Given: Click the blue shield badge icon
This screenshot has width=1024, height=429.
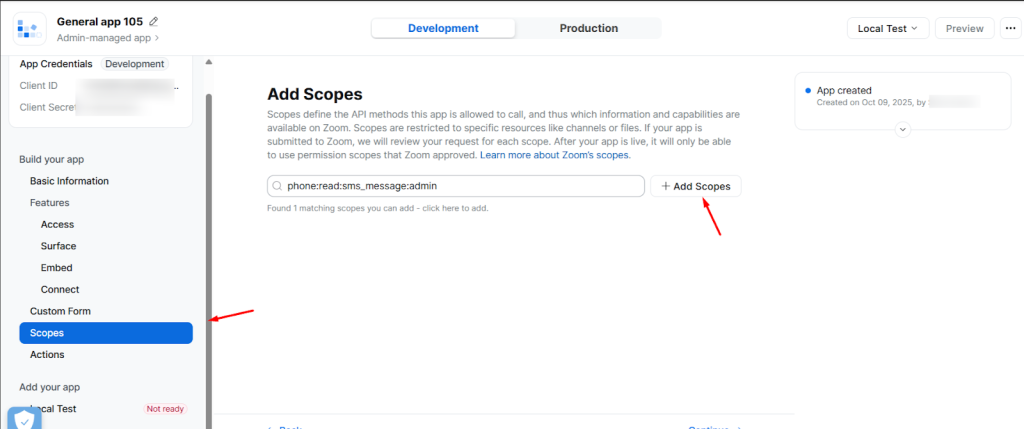Looking at the screenshot, I should click(x=24, y=419).
